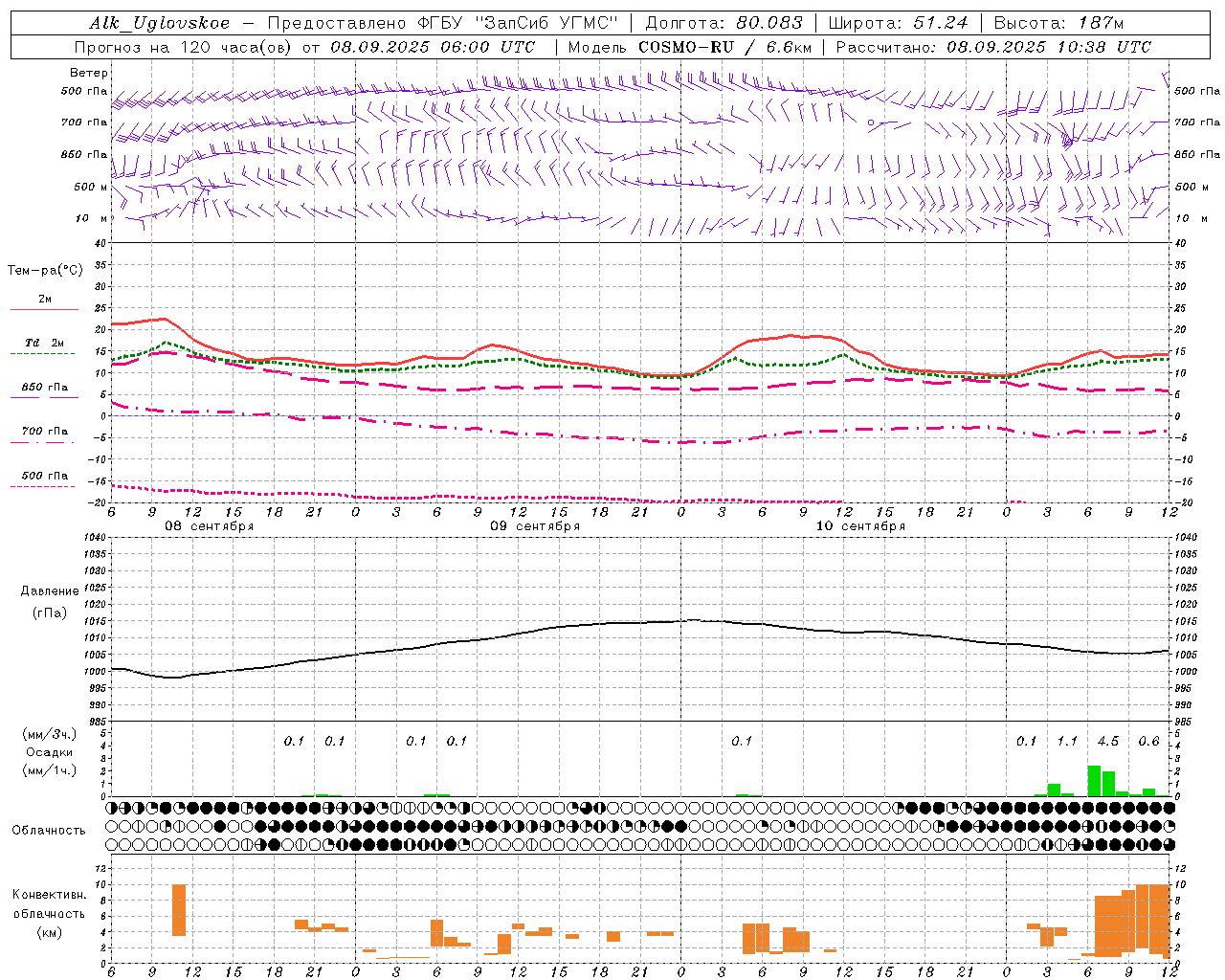Select the provider text ФГБУ "ЗапСиб УГМС"
The height and width of the screenshot is (980, 1225).
point(519,23)
